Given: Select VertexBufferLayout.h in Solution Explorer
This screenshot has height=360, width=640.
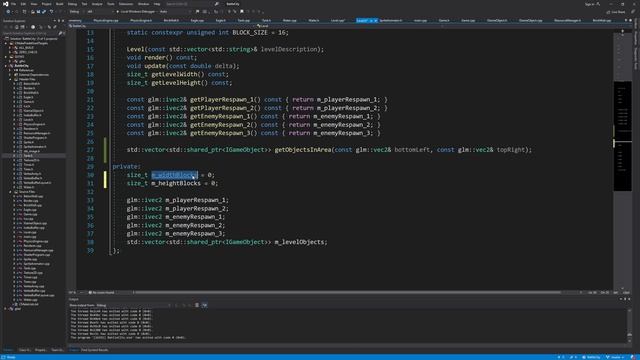Looking at the screenshot, I should tap(37, 183).
